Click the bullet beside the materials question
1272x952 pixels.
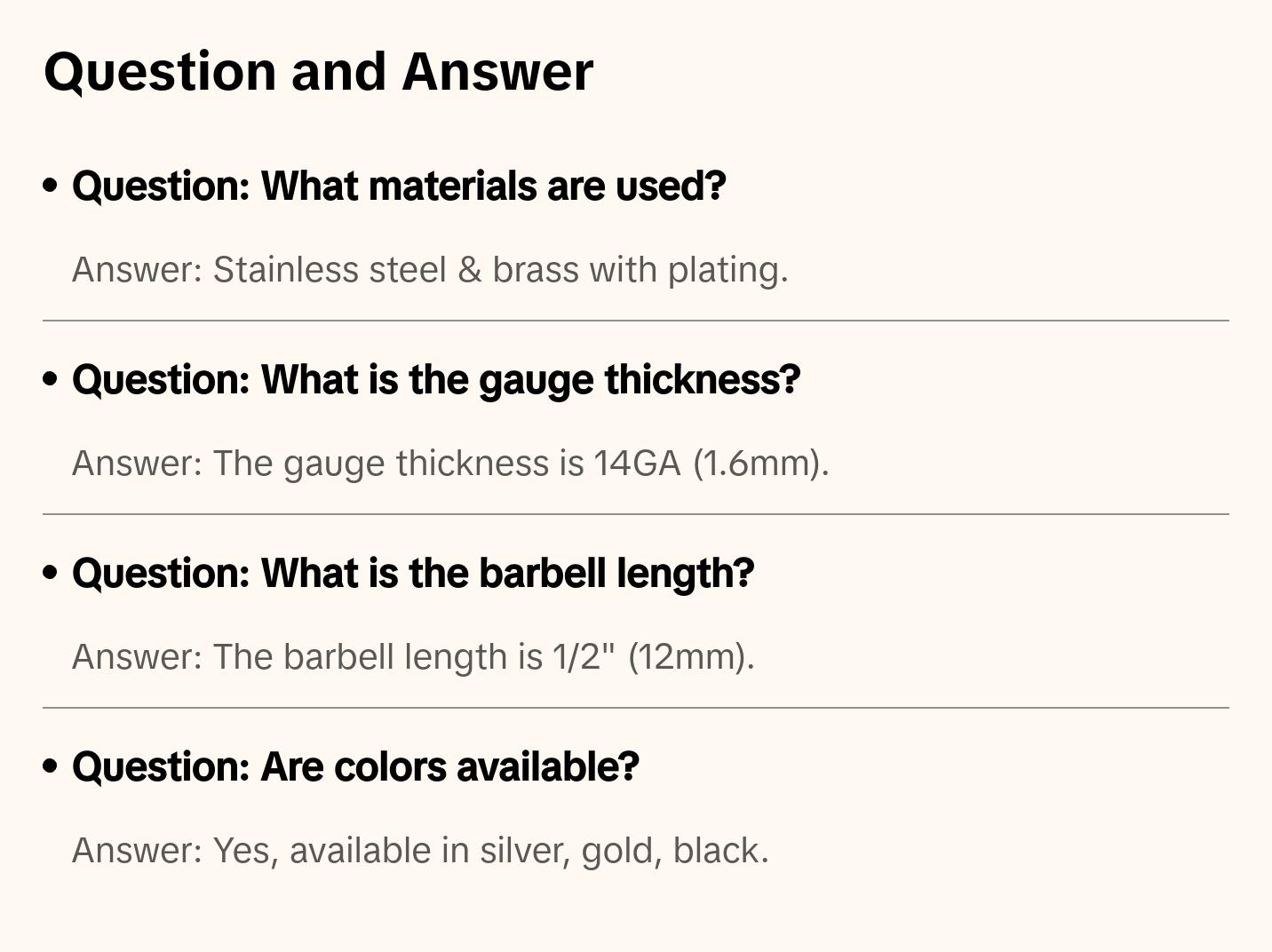51,186
